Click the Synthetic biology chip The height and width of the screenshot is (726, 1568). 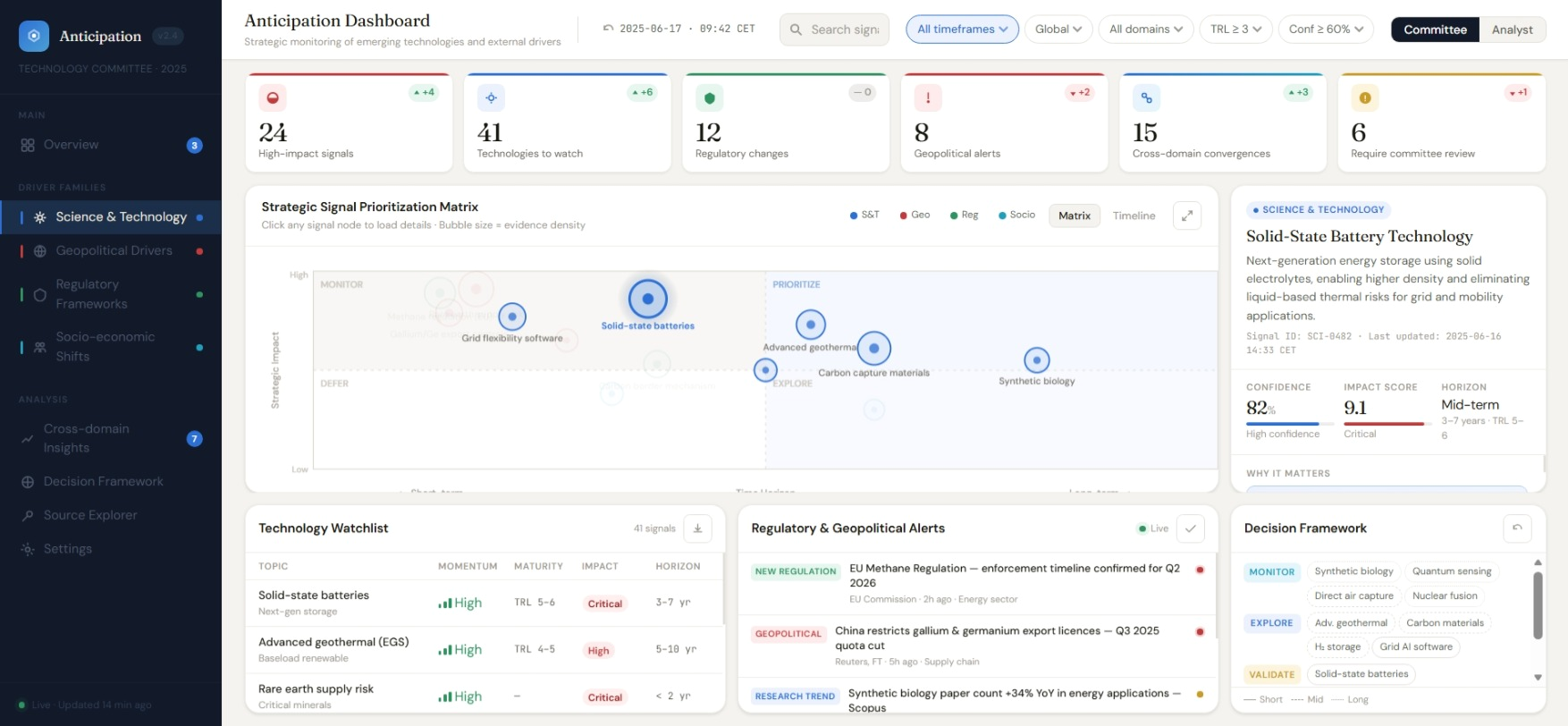pos(1353,571)
